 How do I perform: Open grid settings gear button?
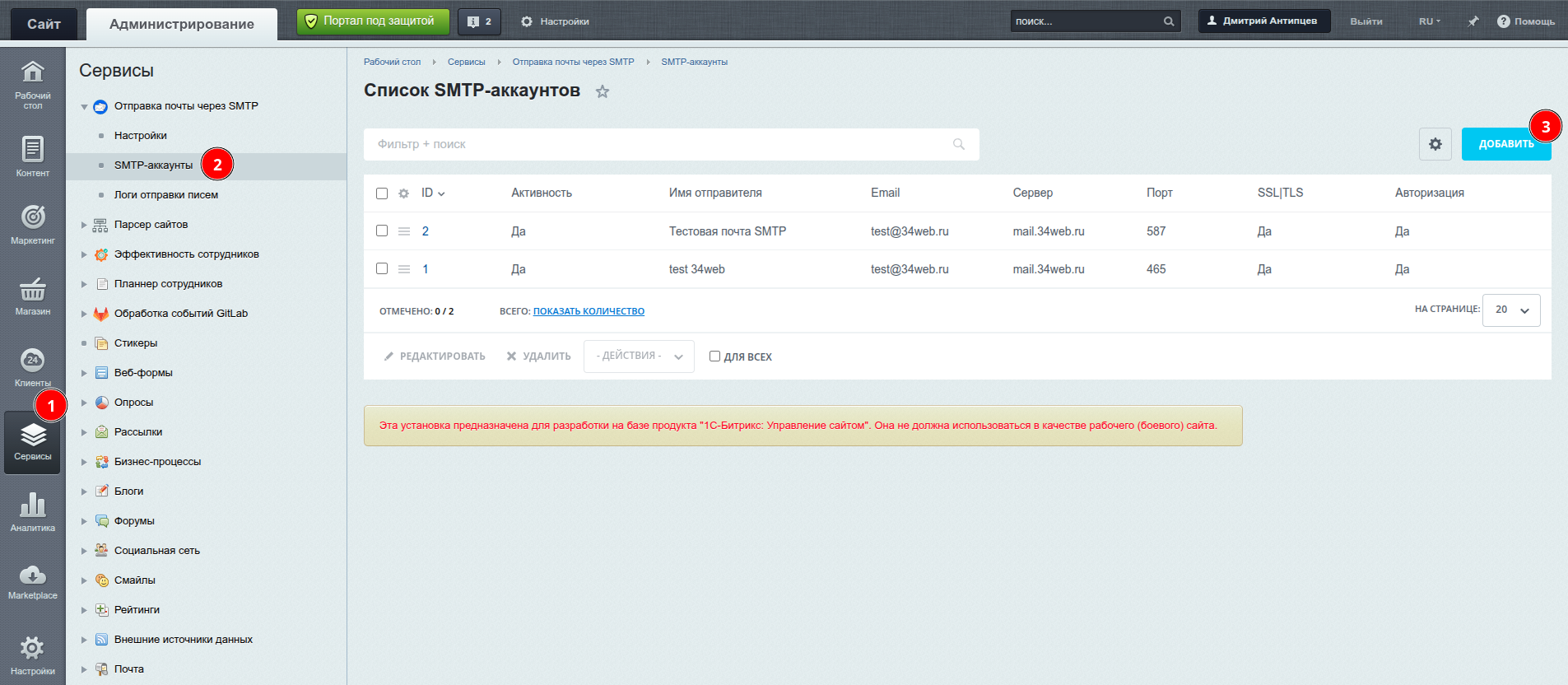(x=1435, y=144)
